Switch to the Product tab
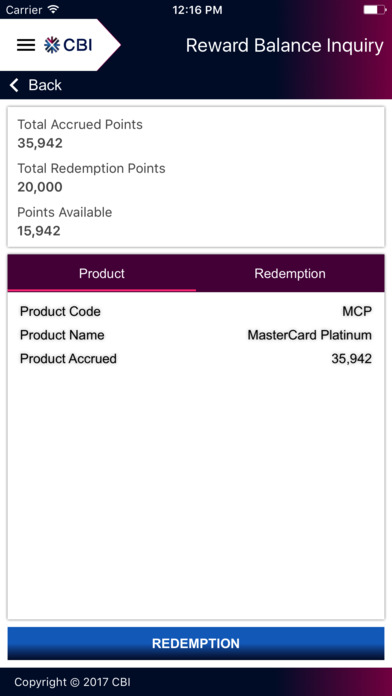392x696 pixels. coord(102,273)
